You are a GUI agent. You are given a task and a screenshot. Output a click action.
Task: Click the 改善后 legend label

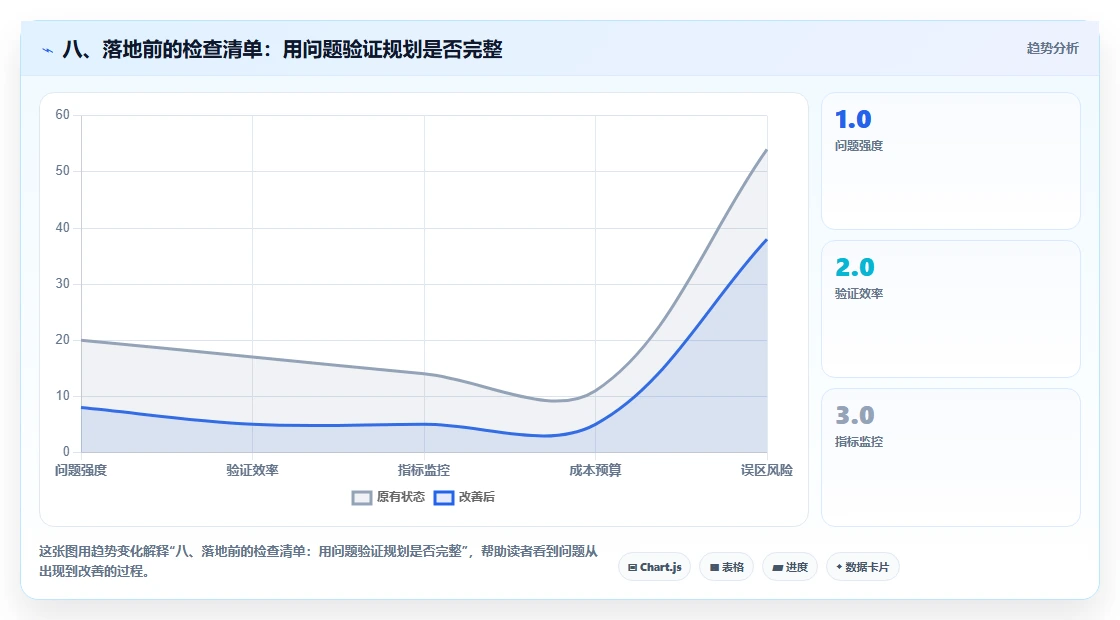point(476,497)
